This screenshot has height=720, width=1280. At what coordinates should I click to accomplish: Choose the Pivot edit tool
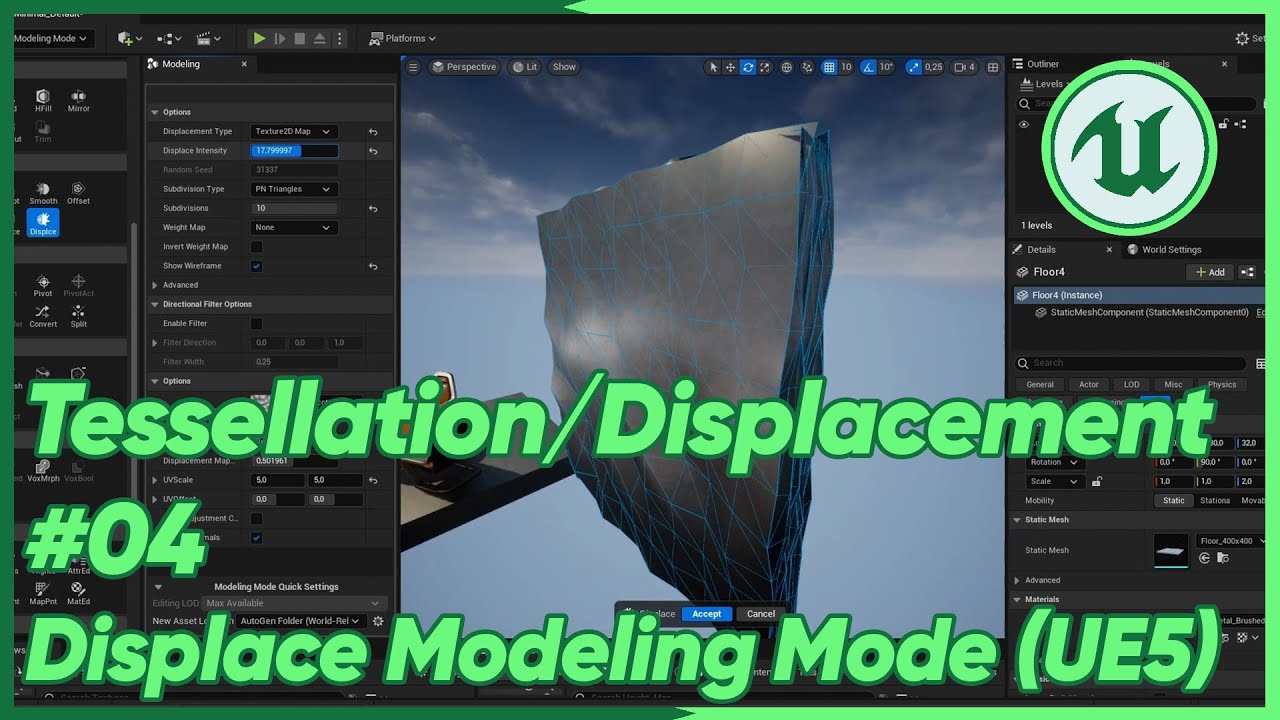(43, 286)
